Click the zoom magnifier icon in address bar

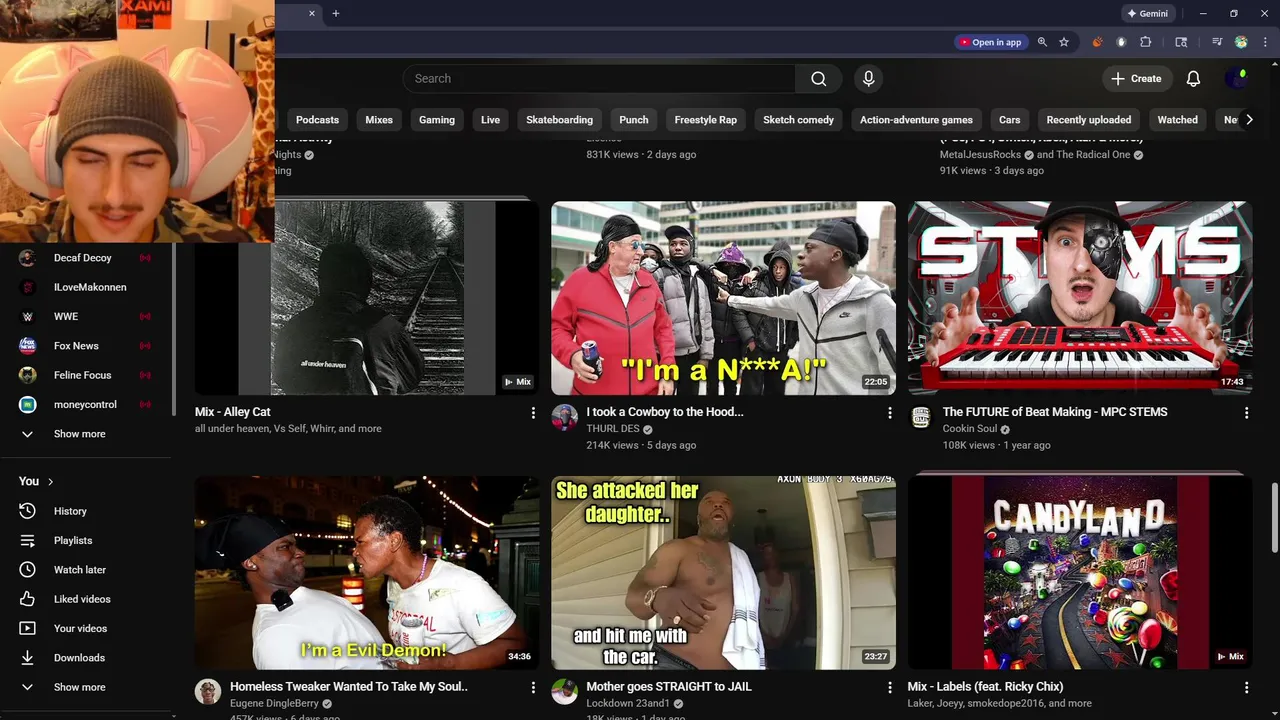point(1042,42)
